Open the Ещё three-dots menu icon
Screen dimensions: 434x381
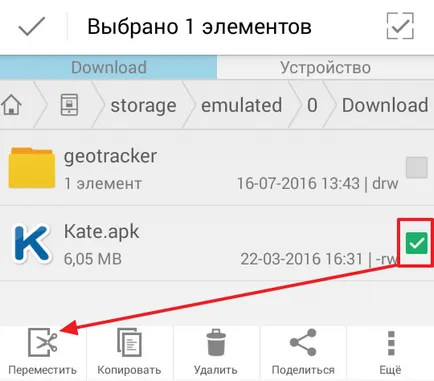(391, 343)
